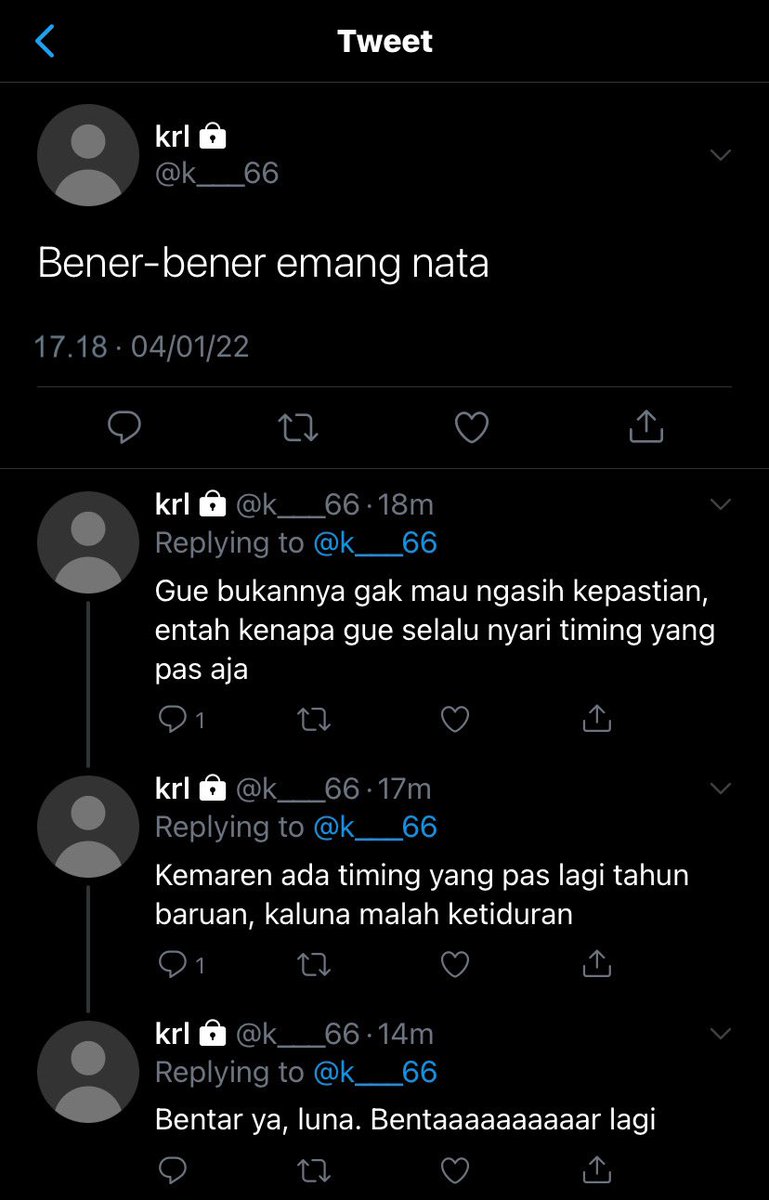Like the main tweet
The width and height of the screenshot is (769, 1200).
[471, 427]
